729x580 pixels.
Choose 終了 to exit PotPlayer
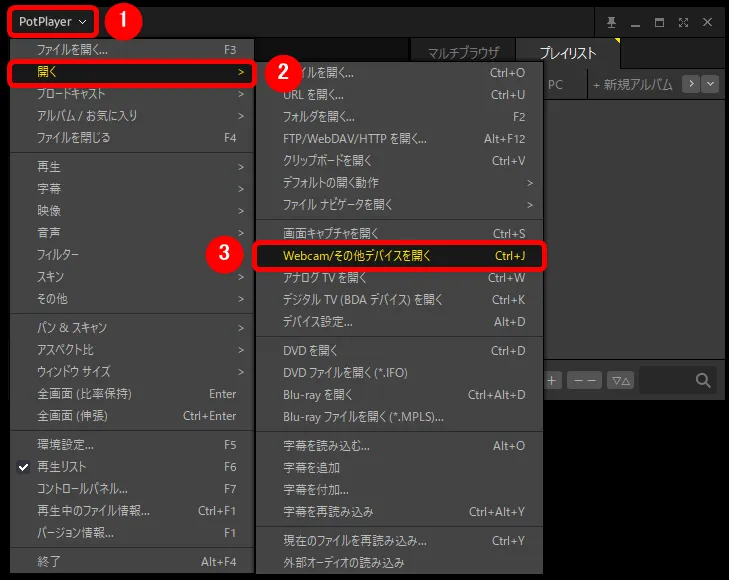(x=132, y=561)
